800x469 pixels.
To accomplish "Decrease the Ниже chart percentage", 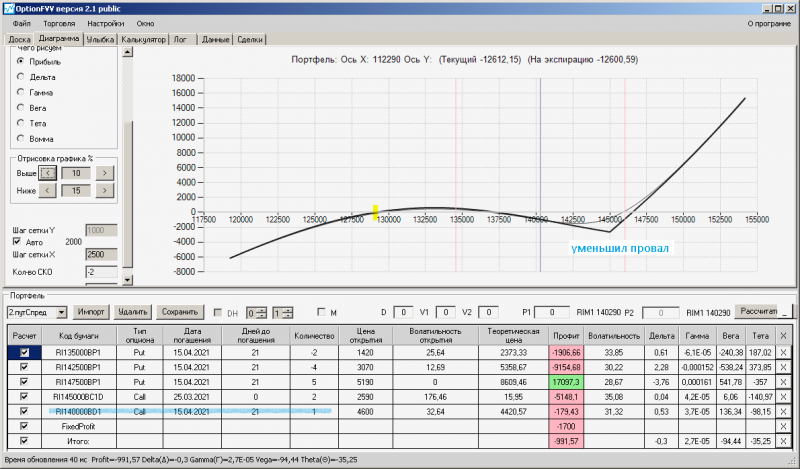I will point(47,191).
